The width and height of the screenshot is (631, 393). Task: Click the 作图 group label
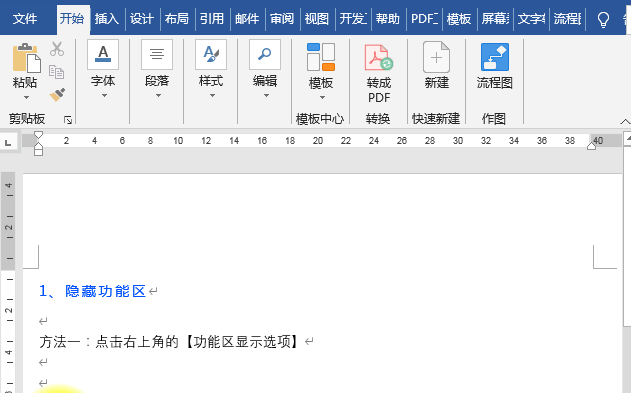494,119
